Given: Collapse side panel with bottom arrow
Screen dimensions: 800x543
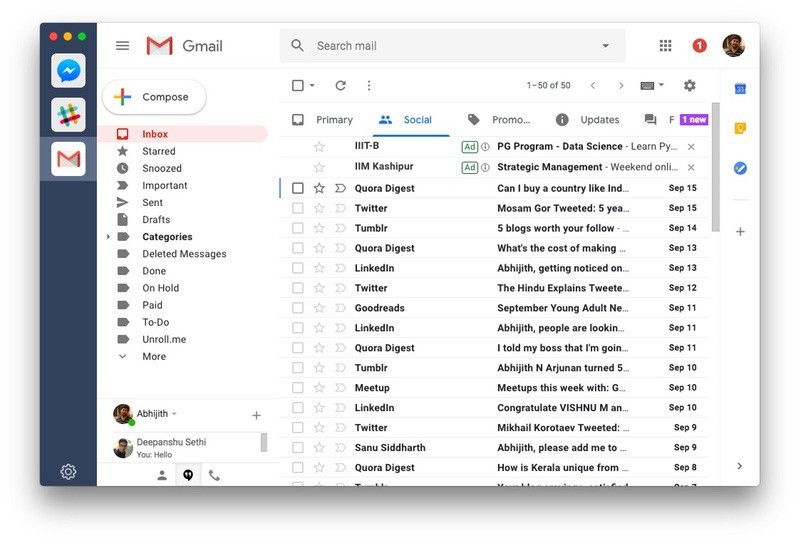Looking at the screenshot, I should (740, 466).
